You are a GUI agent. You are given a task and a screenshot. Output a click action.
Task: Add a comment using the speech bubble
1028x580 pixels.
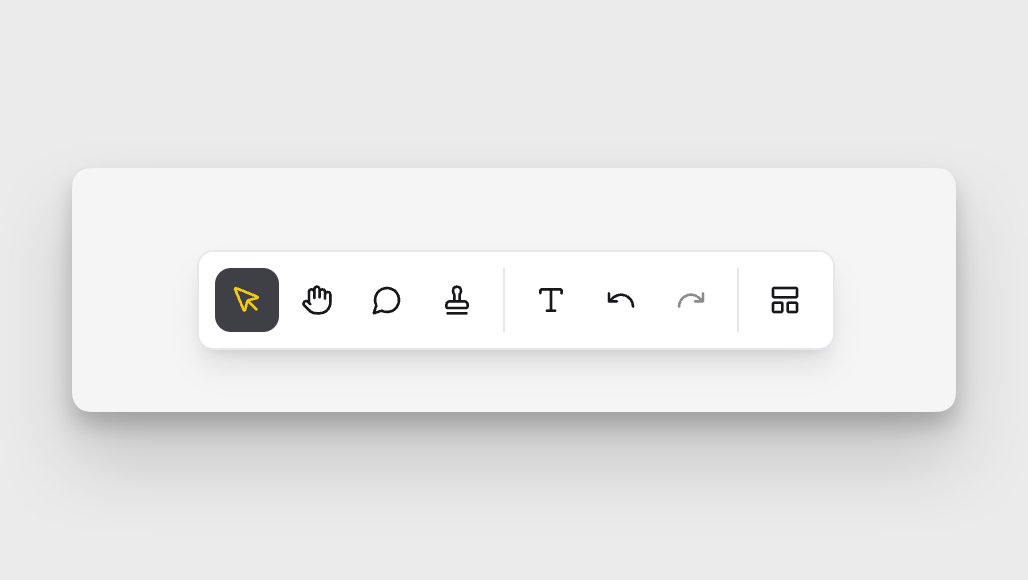click(387, 300)
